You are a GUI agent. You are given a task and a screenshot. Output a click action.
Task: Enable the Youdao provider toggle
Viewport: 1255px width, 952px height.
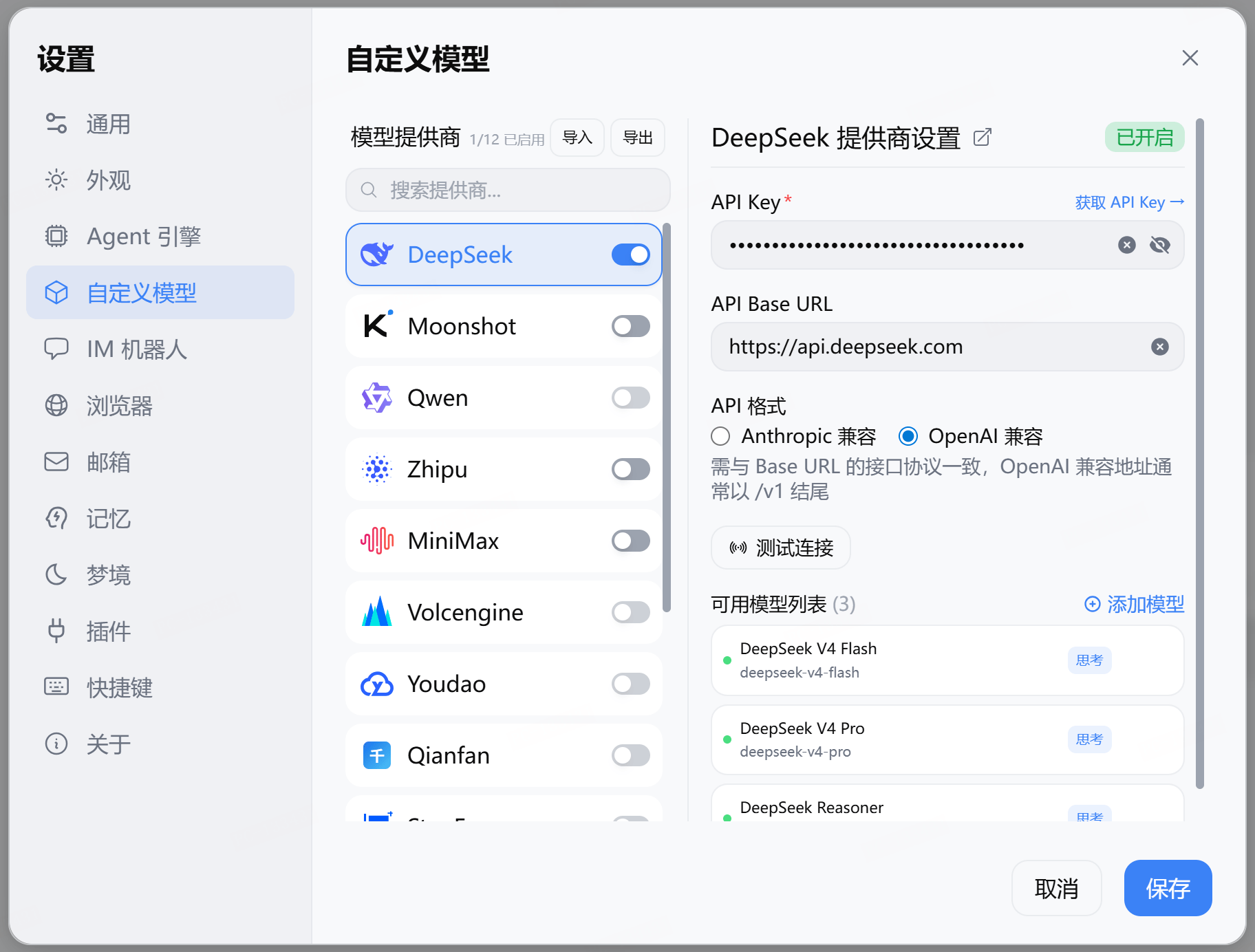[631, 684]
